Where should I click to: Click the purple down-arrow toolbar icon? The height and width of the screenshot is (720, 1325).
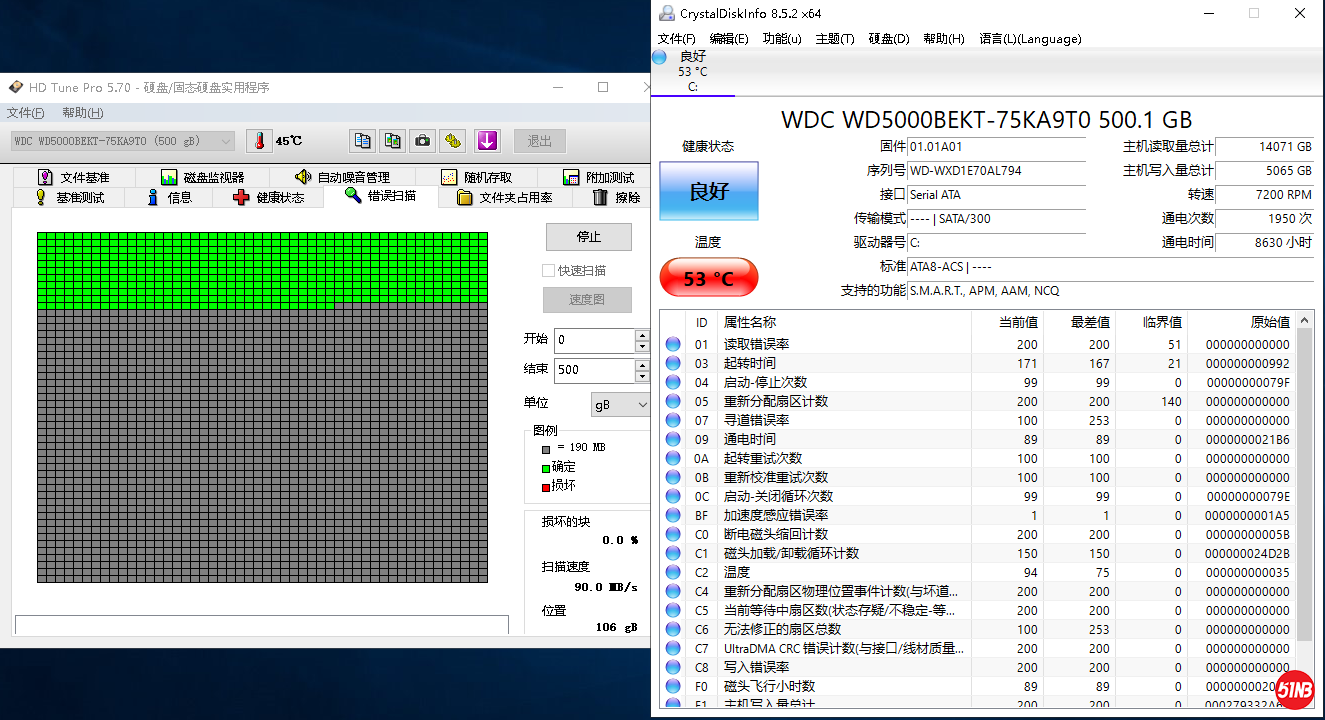click(487, 141)
